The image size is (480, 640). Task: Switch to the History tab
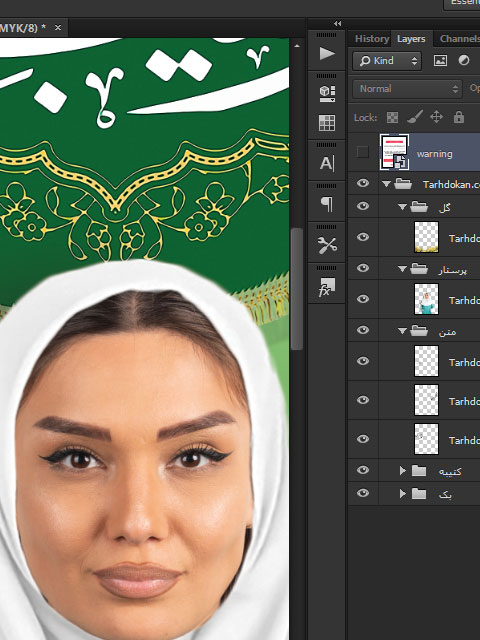click(x=372, y=39)
